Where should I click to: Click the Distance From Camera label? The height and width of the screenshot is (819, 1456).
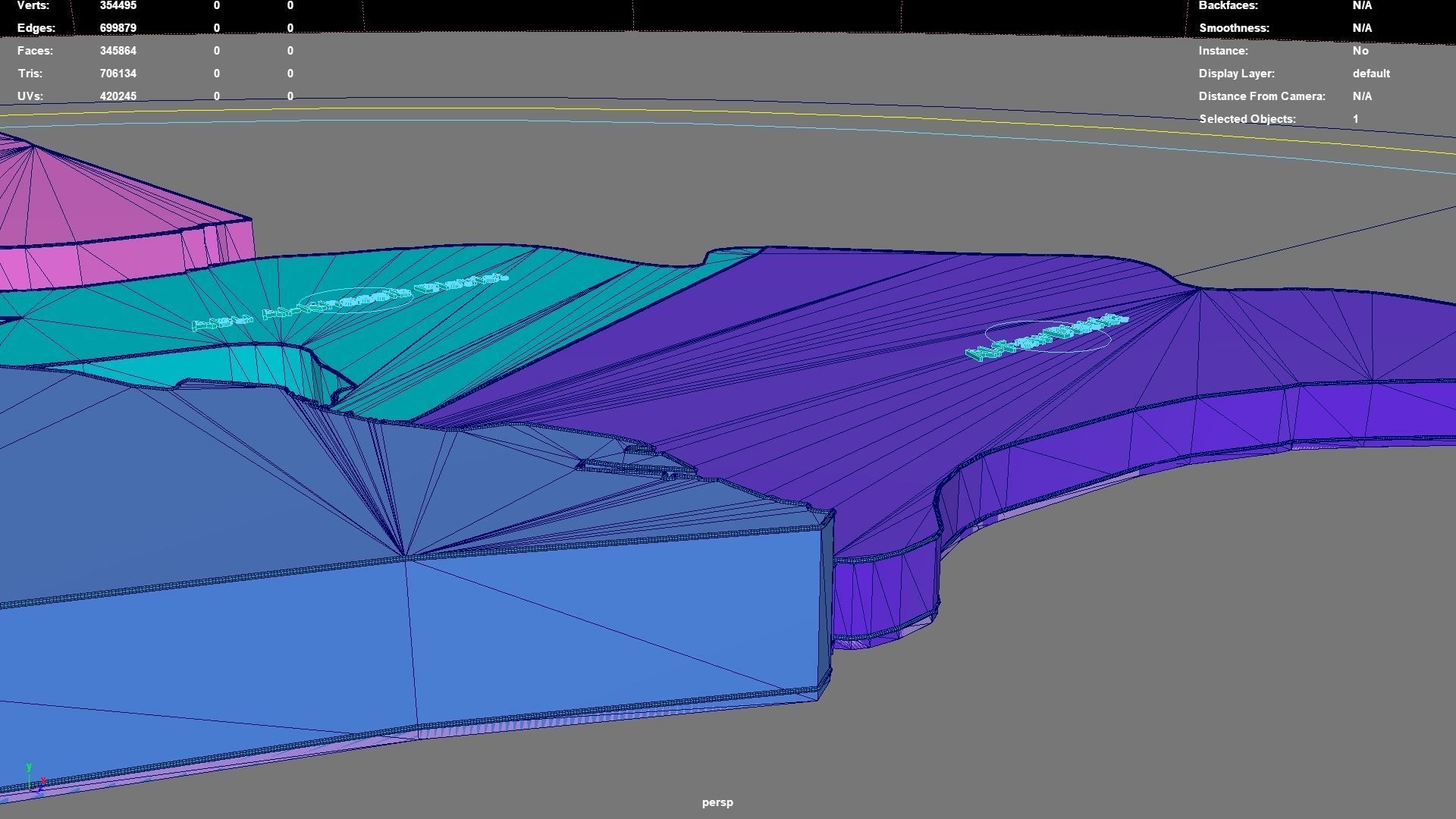click(1261, 96)
